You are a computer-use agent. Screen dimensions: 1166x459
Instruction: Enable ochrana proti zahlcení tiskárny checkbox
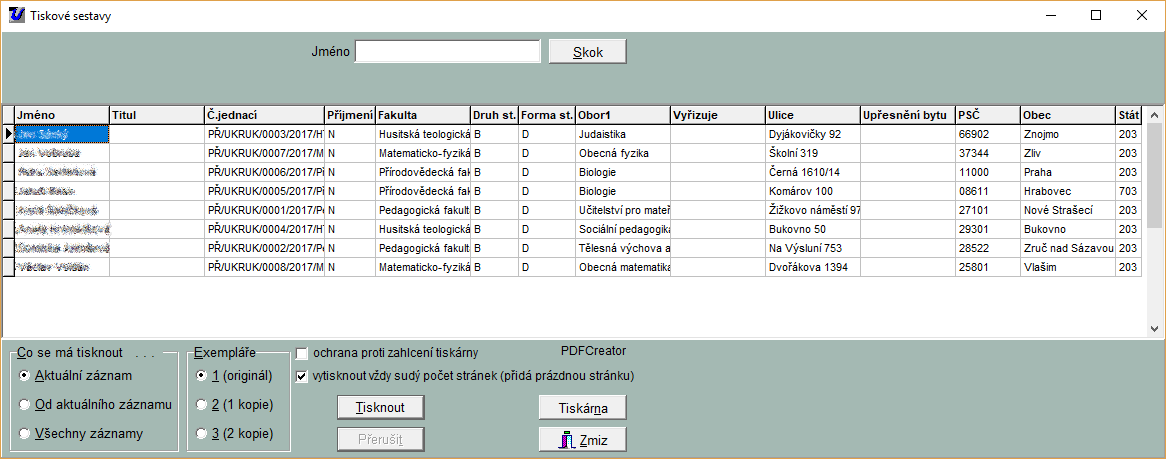302,353
